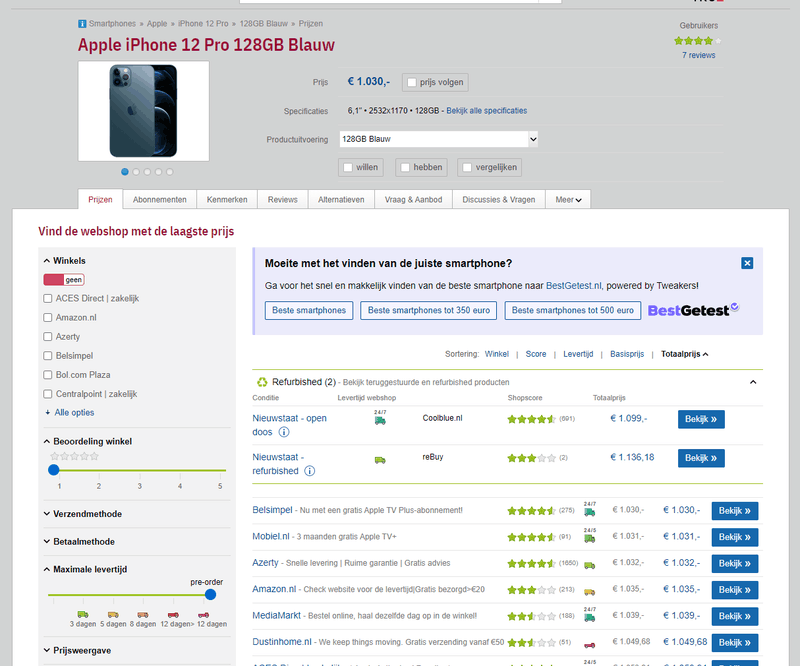Open the Meer tab dropdown
The height and width of the screenshot is (666, 800).
coord(568,200)
